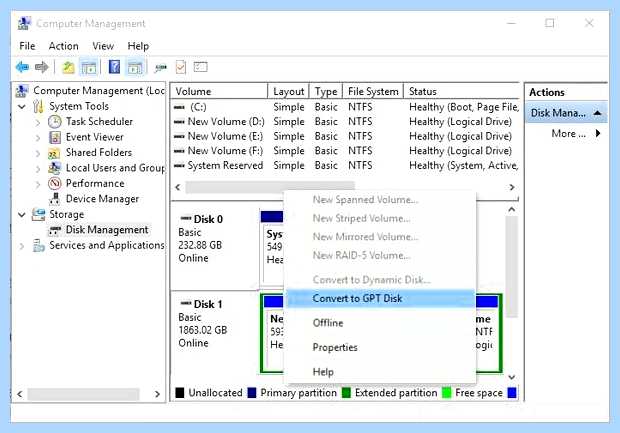
Task: Click the Services and Applications icon
Action: 39,246
